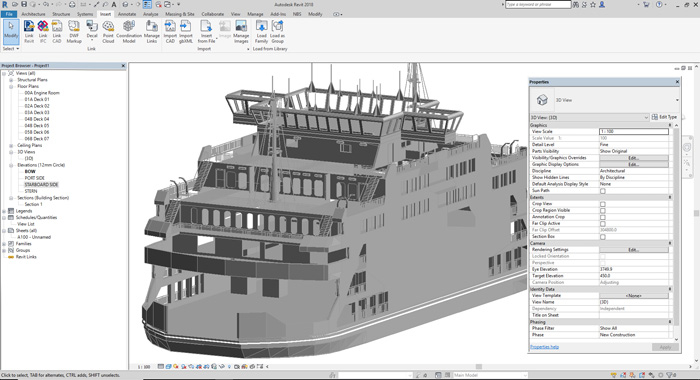700x380 pixels.
Task: Click the Link Revit icon
Action: 29,32
